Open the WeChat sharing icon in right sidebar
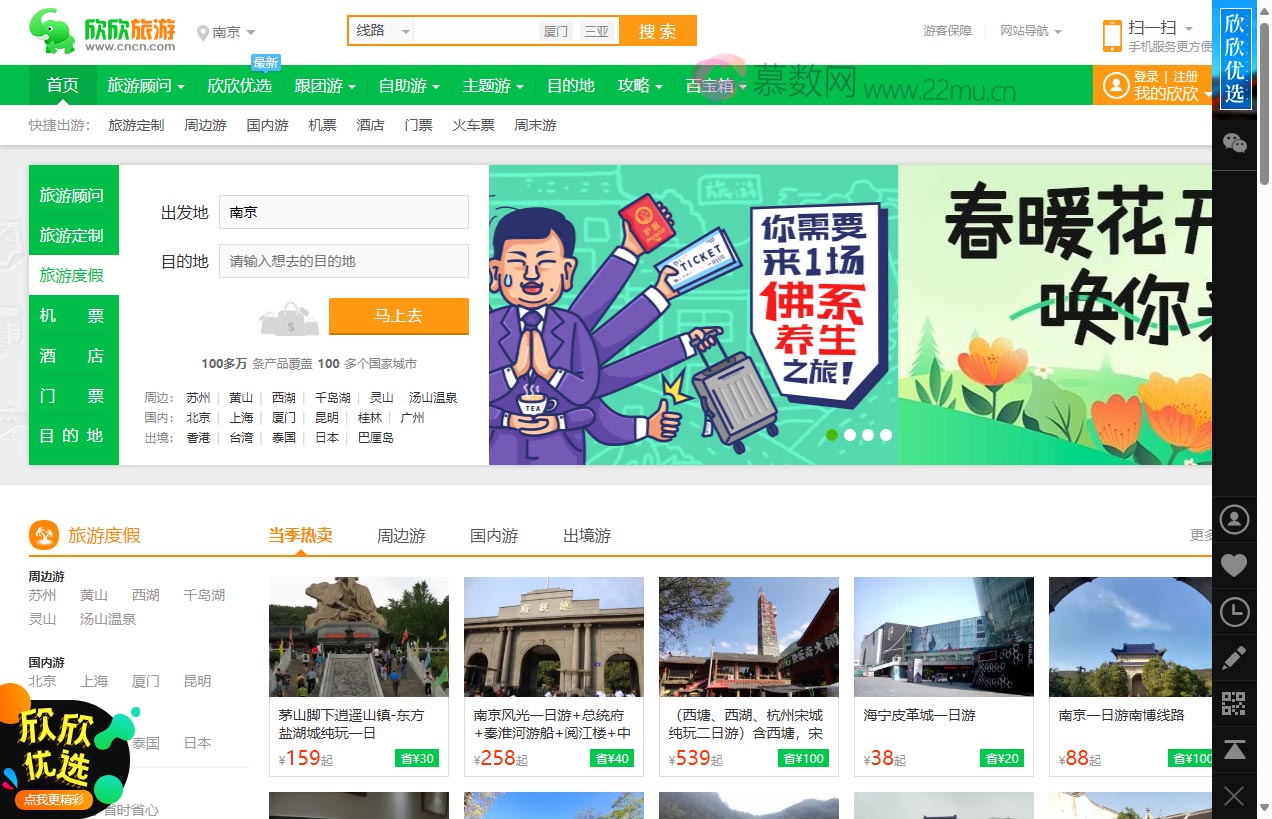Viewport: 1272px width, 819px height. 1235,143
